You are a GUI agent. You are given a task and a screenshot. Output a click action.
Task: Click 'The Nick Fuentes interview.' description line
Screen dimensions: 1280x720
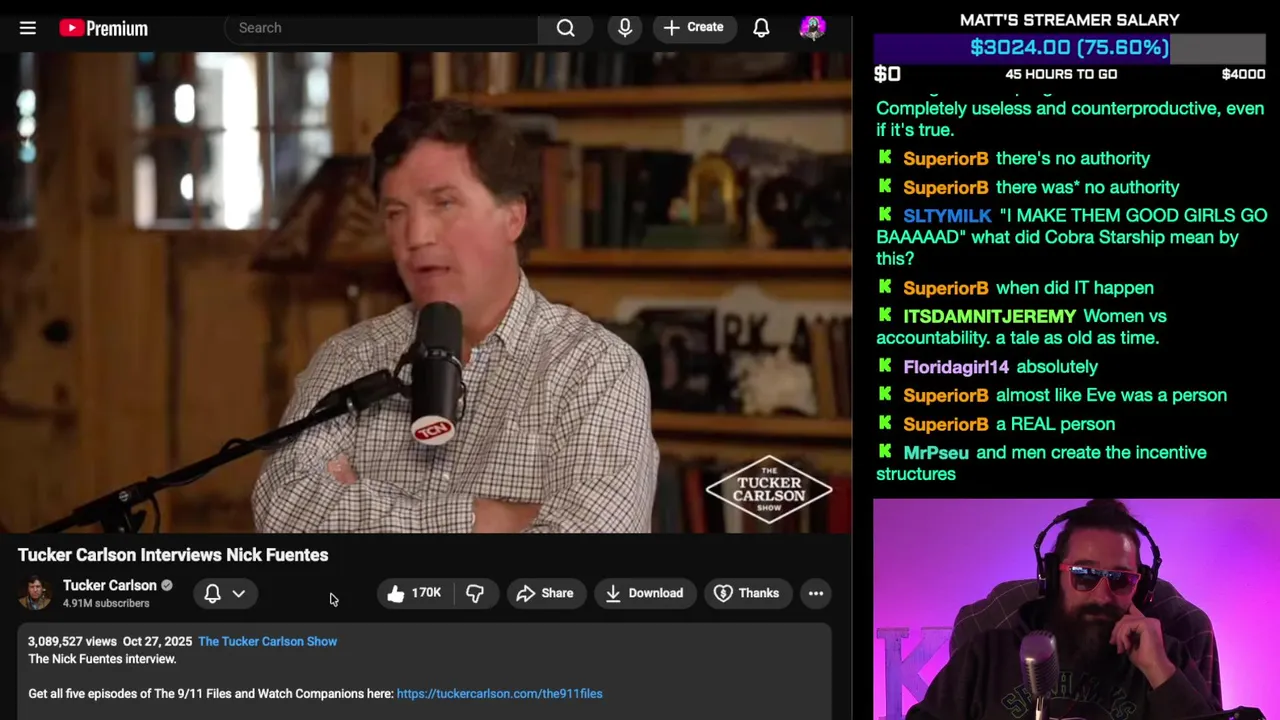coord(102,659)
